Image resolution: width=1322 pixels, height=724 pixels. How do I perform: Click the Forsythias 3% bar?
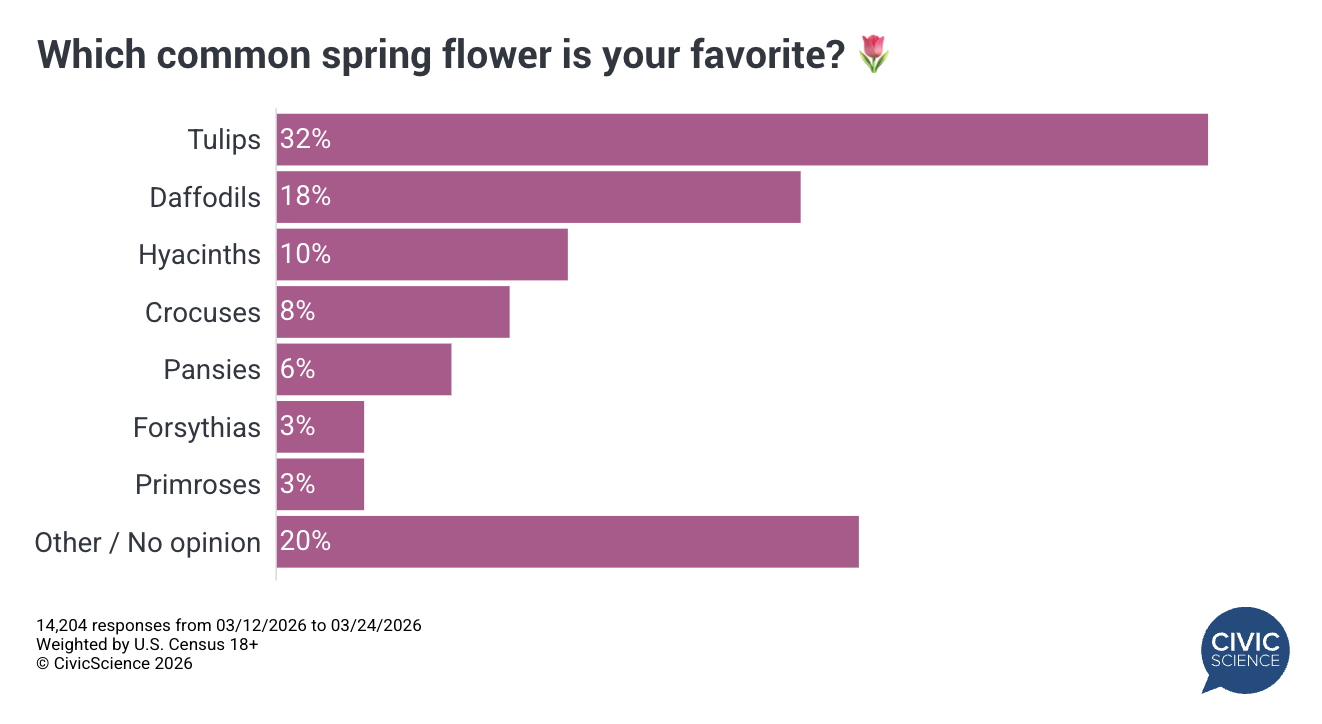[320, 427]
